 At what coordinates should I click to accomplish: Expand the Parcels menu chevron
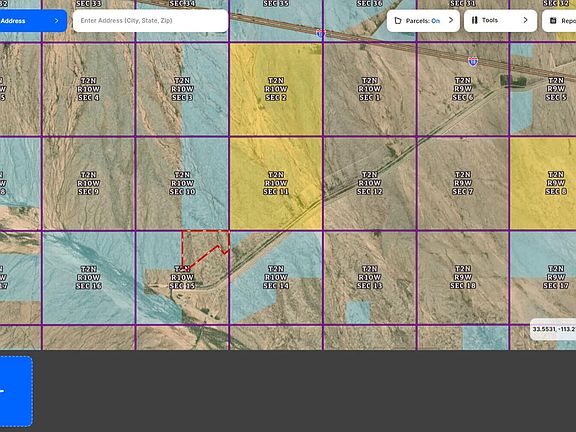451,20
